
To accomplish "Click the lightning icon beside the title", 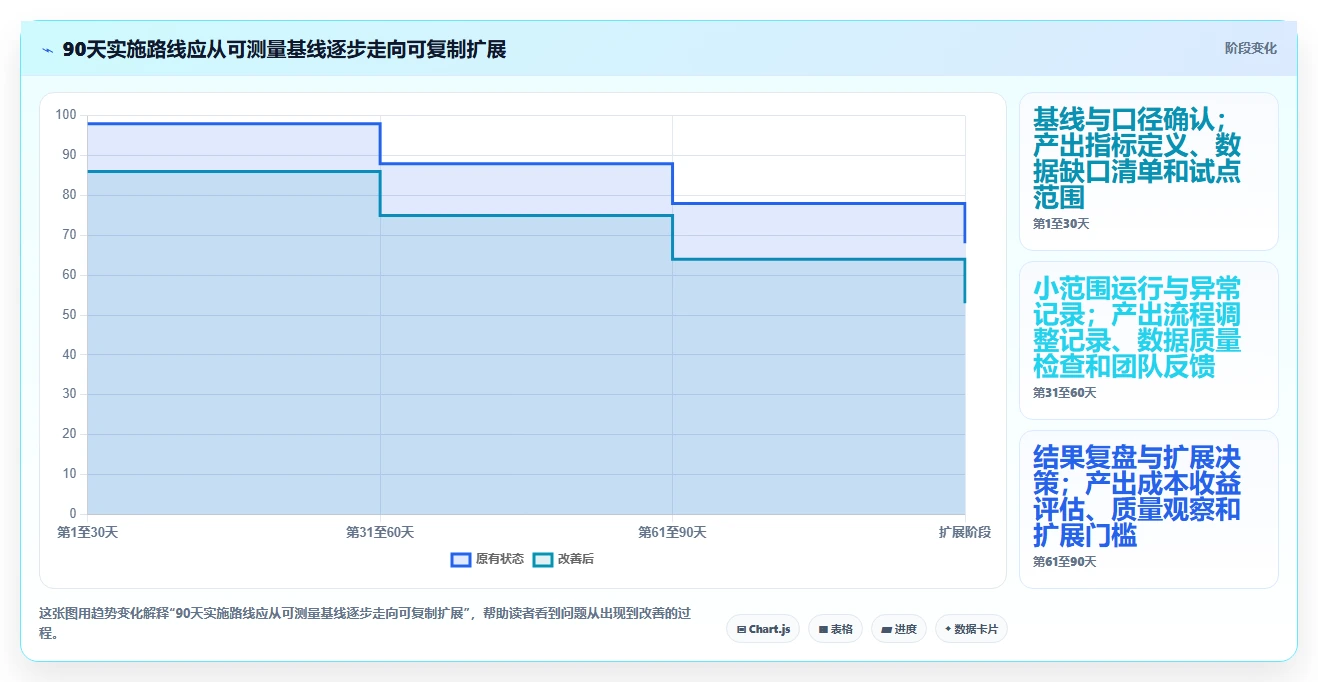I will (x=47, y=50).
